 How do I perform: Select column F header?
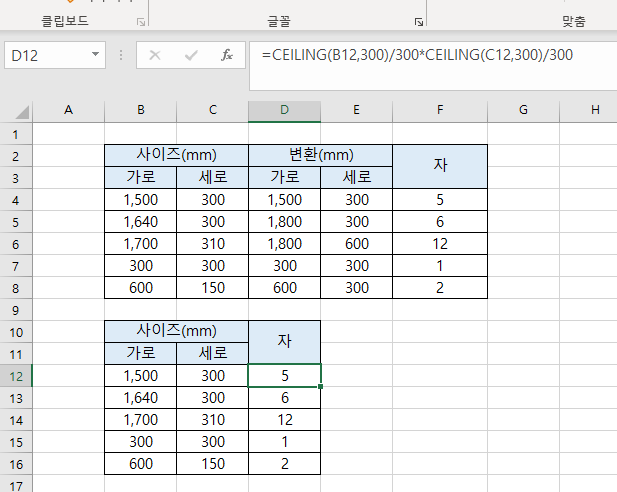pos(440,110)
